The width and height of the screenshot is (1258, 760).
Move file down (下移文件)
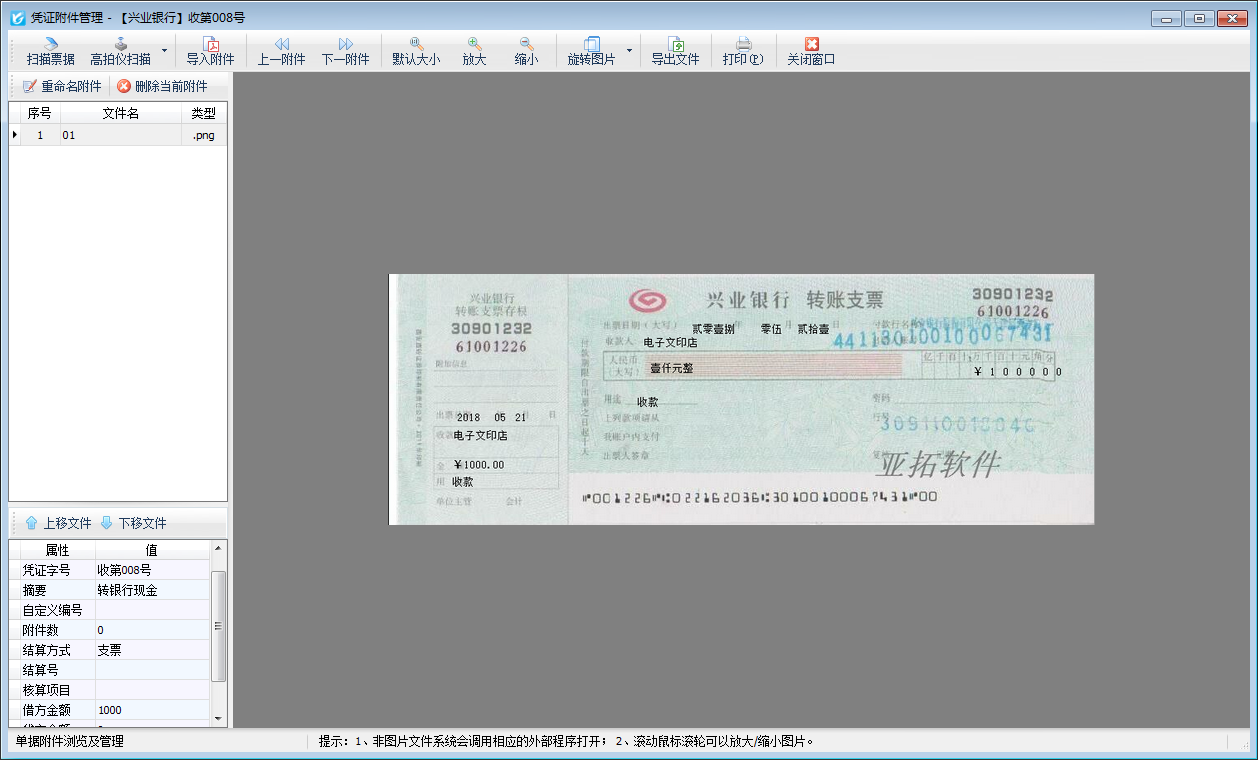tap(133, 523)
